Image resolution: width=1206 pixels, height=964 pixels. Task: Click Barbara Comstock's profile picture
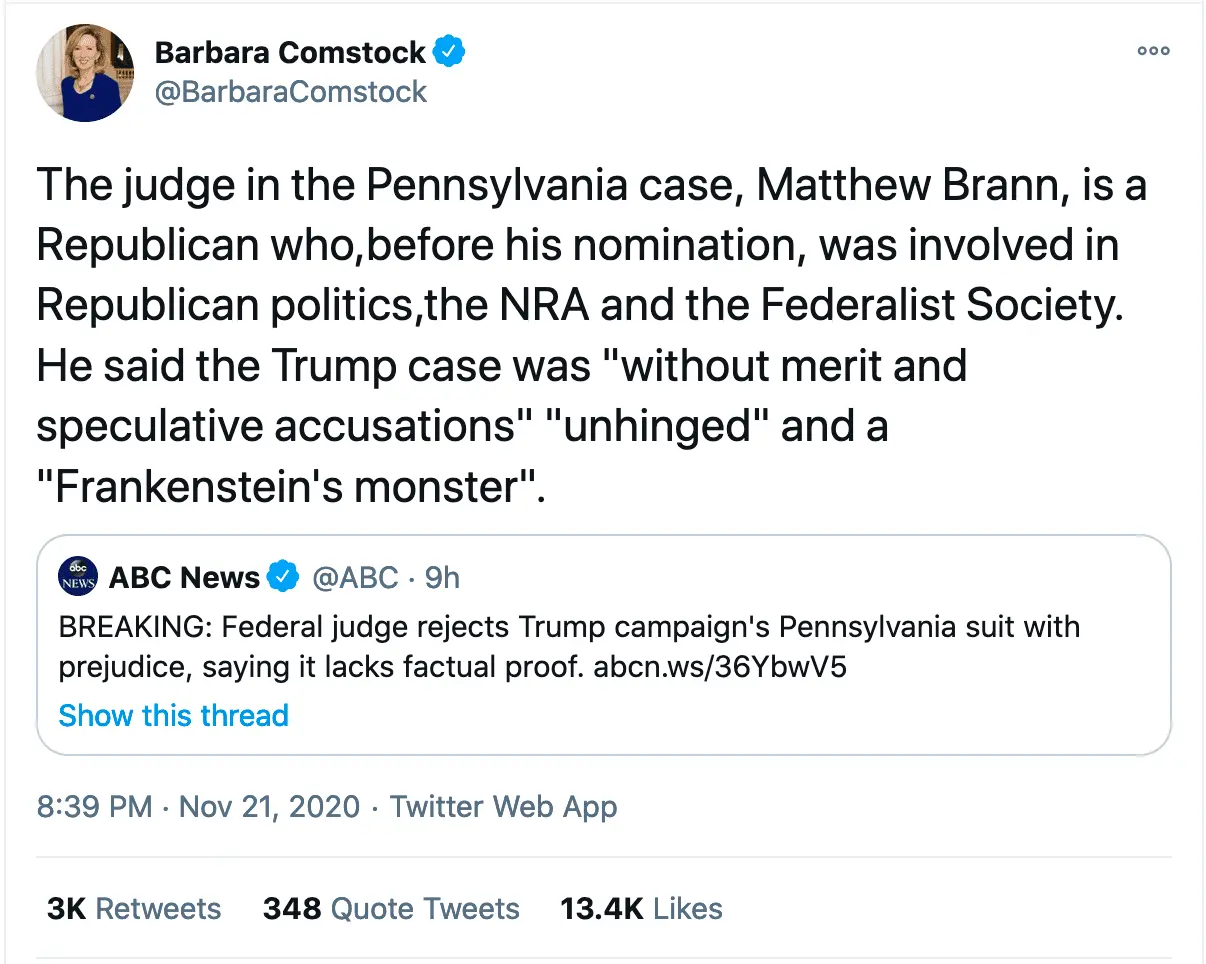tap(85, 73)
